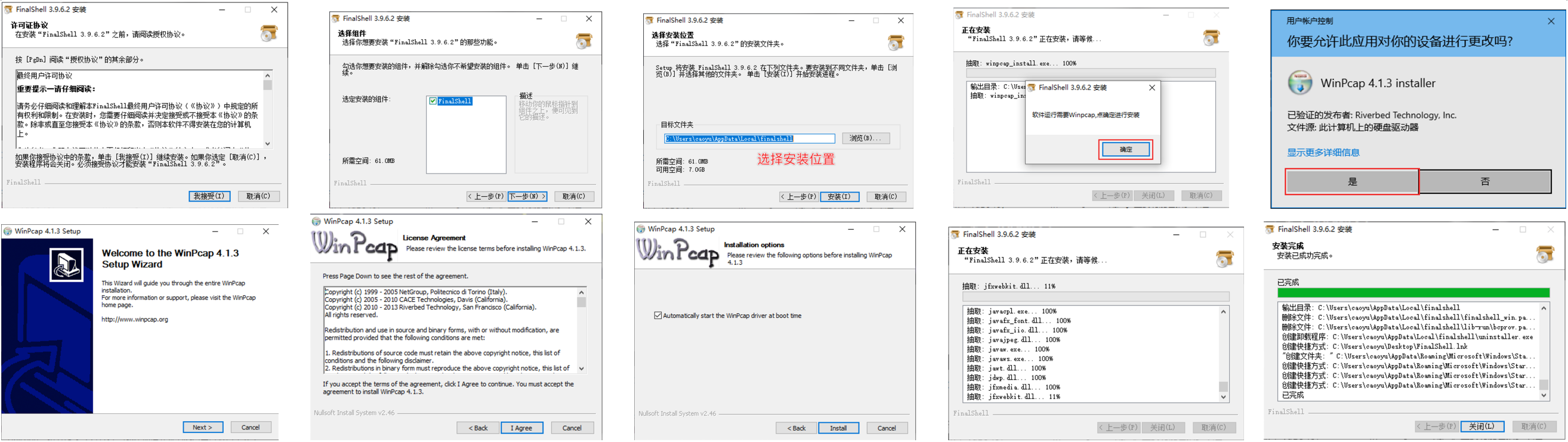The height and width of the screenshot is (442, 1568).
Task: Close the WinPcap License Agreement window
Action: [x=588, y=222]
